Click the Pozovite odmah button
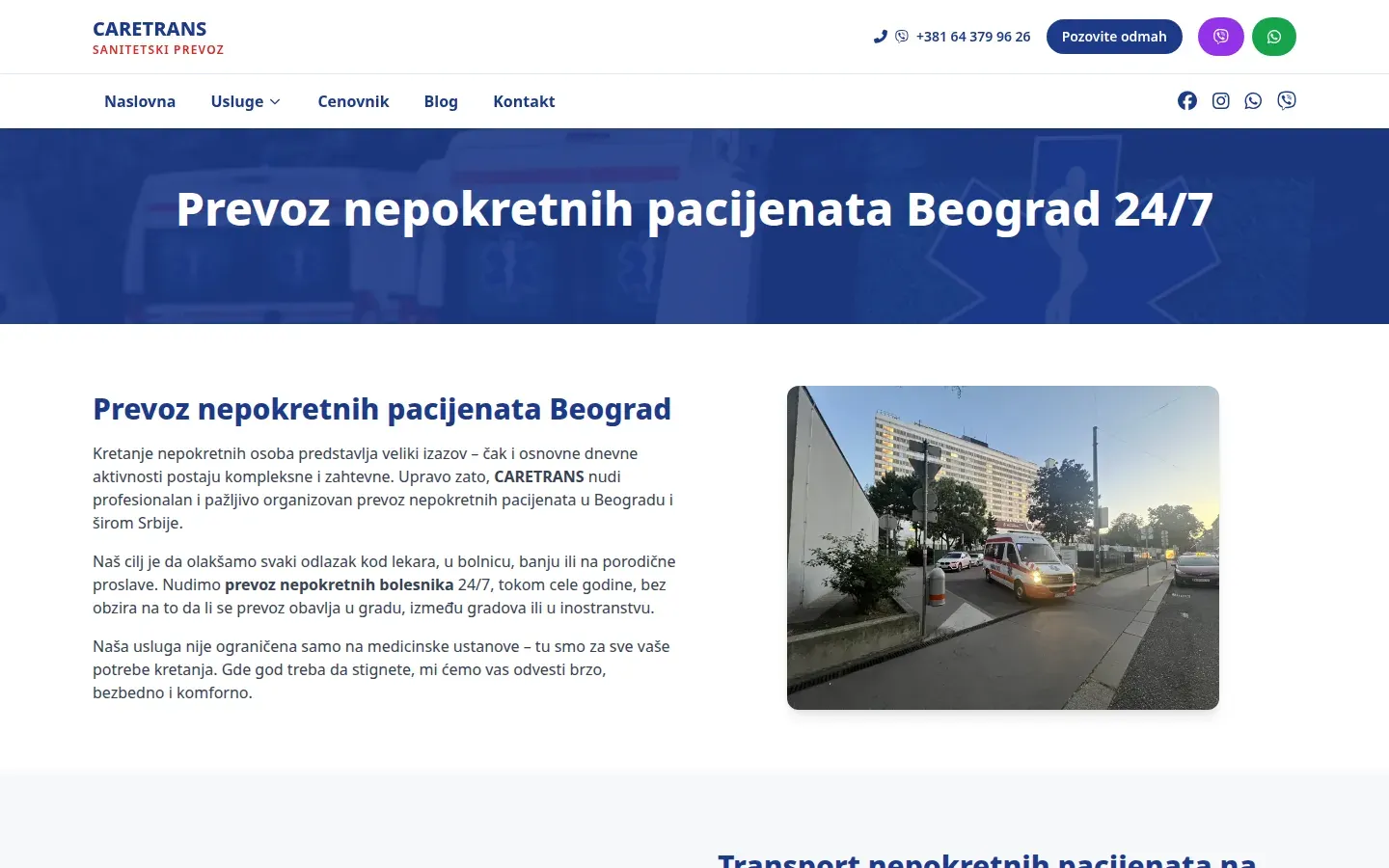This screenshot has width=1389, height=868. coord(1114,37)
